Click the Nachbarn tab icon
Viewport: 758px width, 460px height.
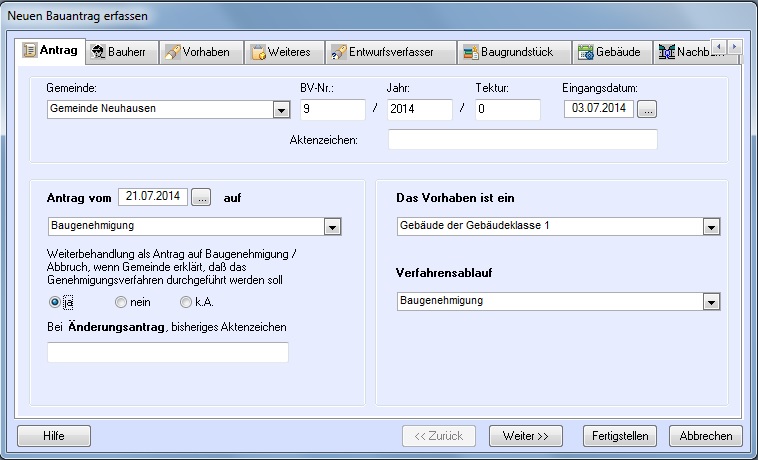666,52
